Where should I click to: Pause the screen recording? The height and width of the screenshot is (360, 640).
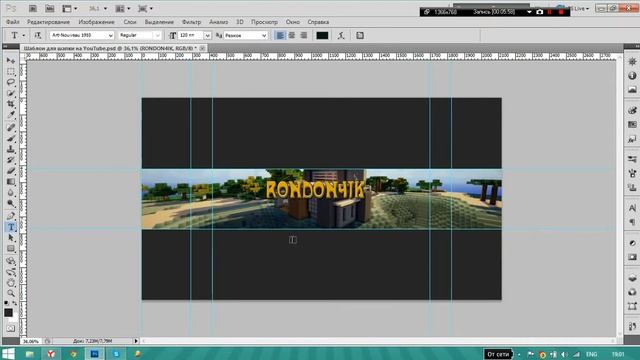point(549,12)
